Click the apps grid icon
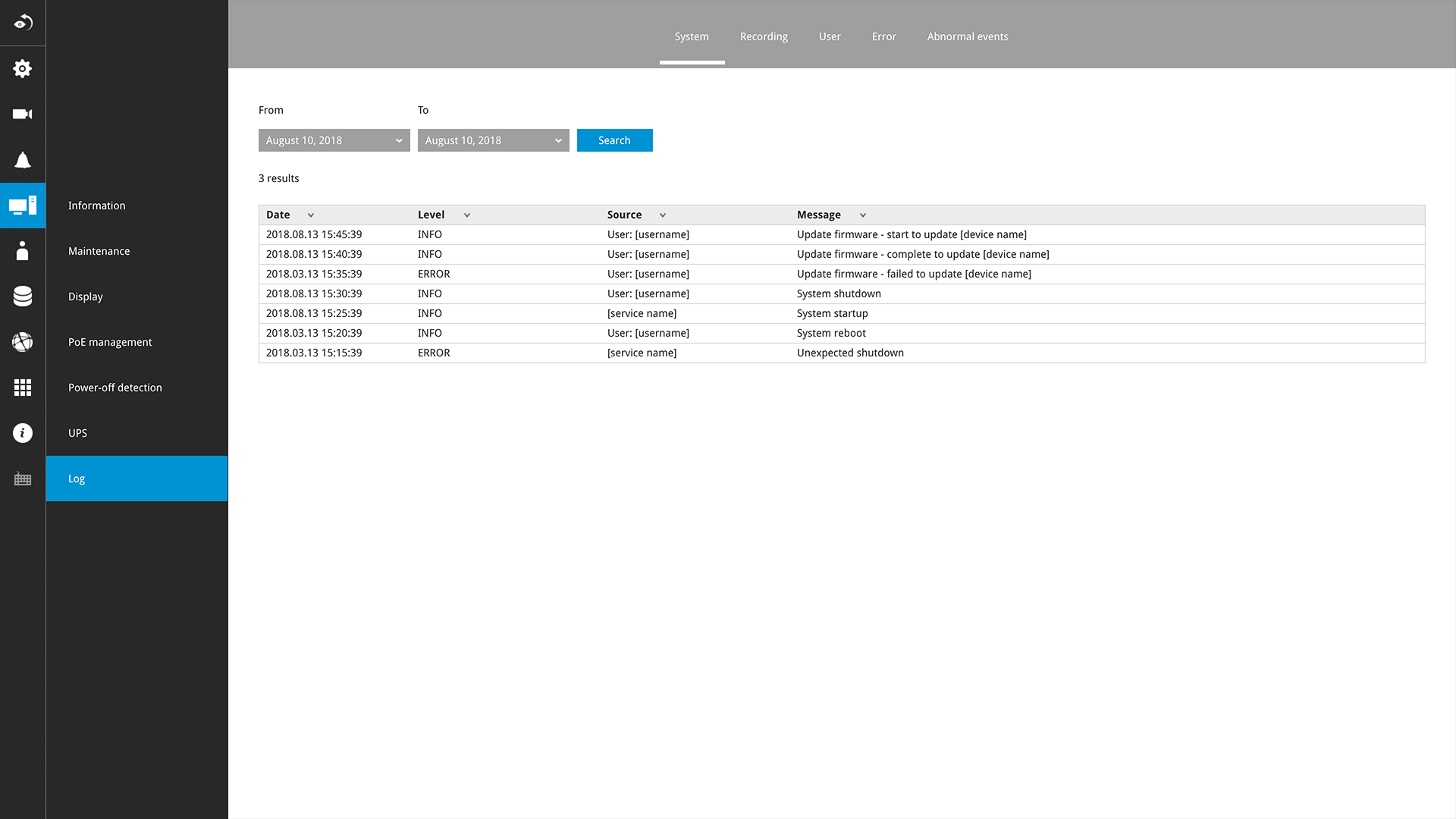Image resolution: width=1456 pixels, height=819 pixels. tap(23, 388)
